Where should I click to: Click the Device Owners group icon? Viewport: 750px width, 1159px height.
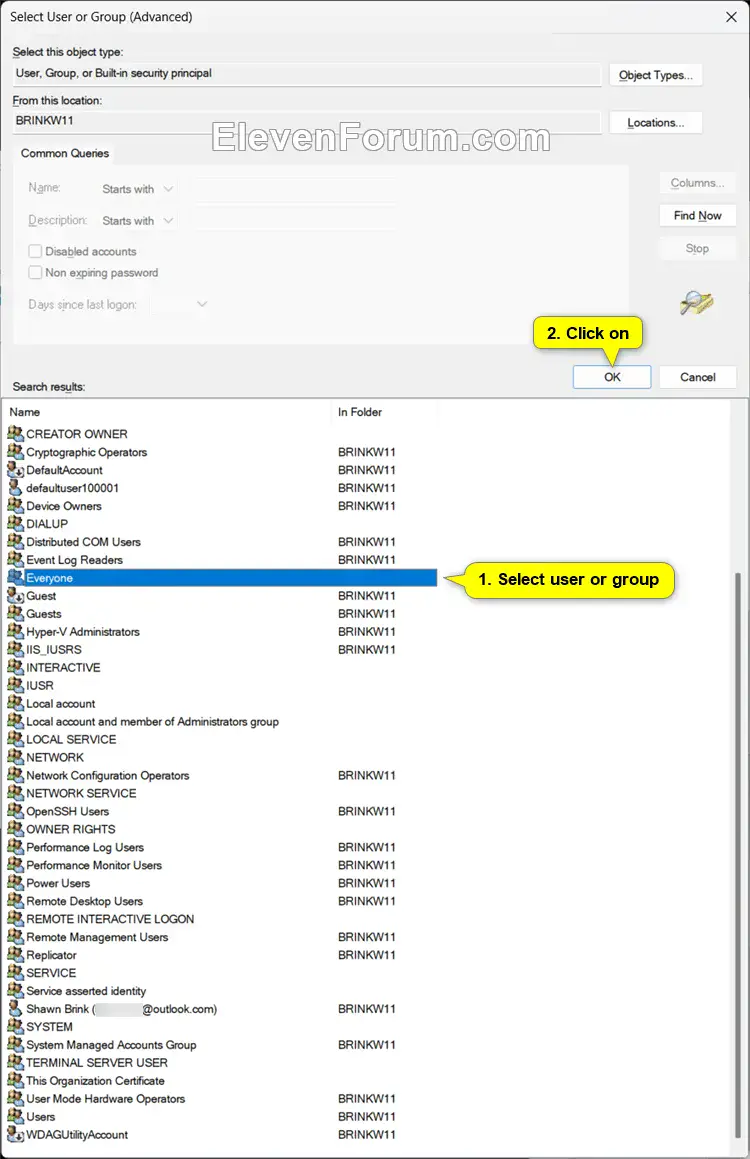[16, 506]
